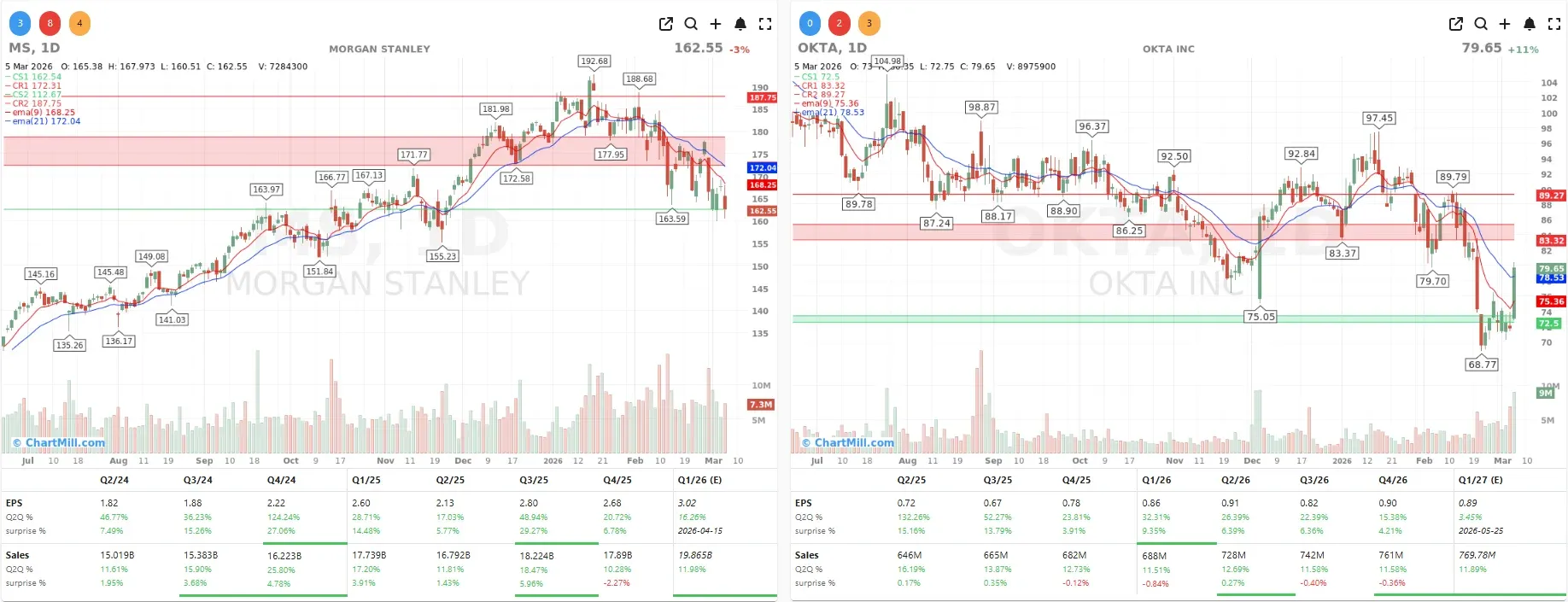The height and width of the screenshot is (602, 1568).
Task: Click the Q2/24 column header in the MS table
Action: click(x=114, y=480)
